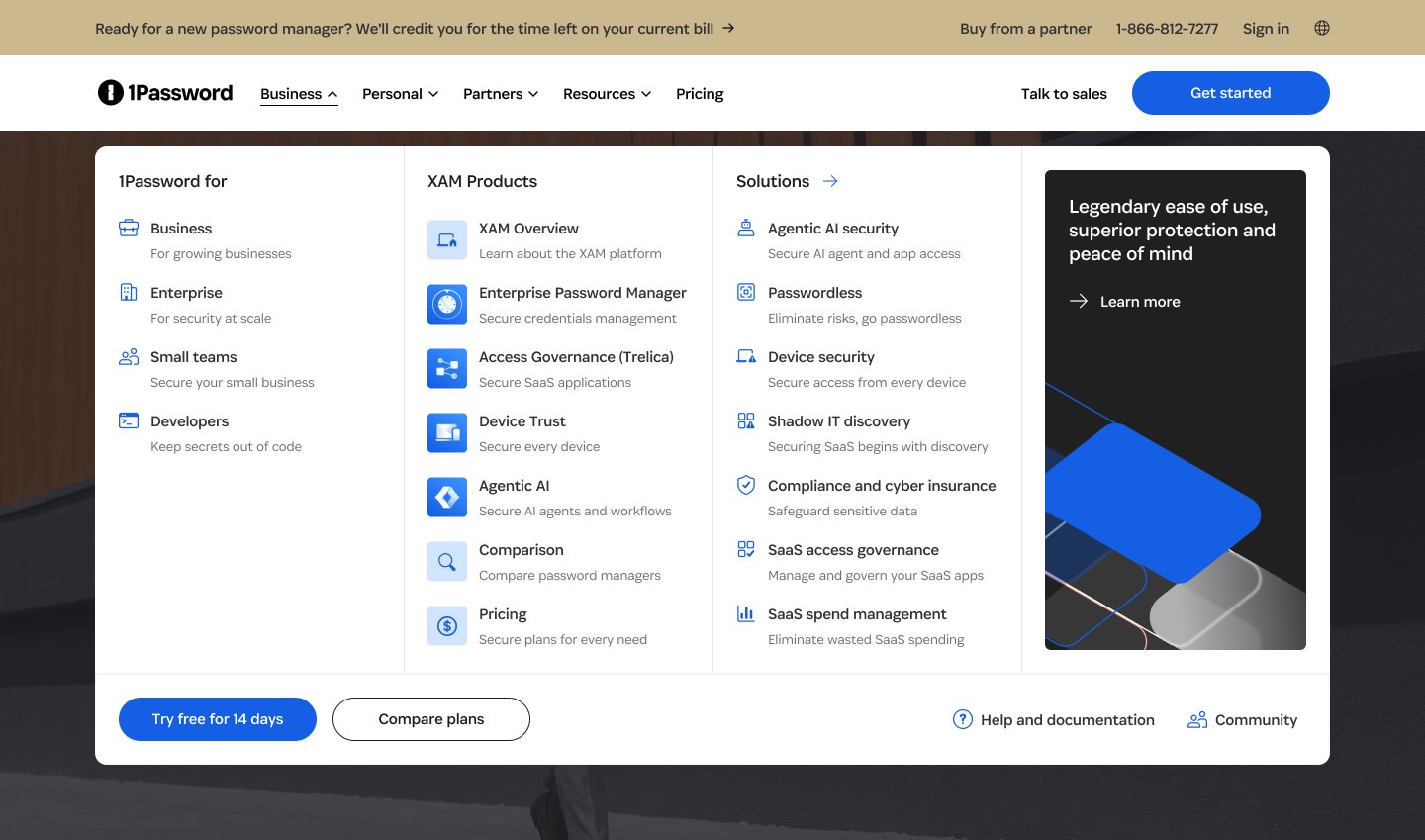Click Try free for 14 days

coord(218,719)
